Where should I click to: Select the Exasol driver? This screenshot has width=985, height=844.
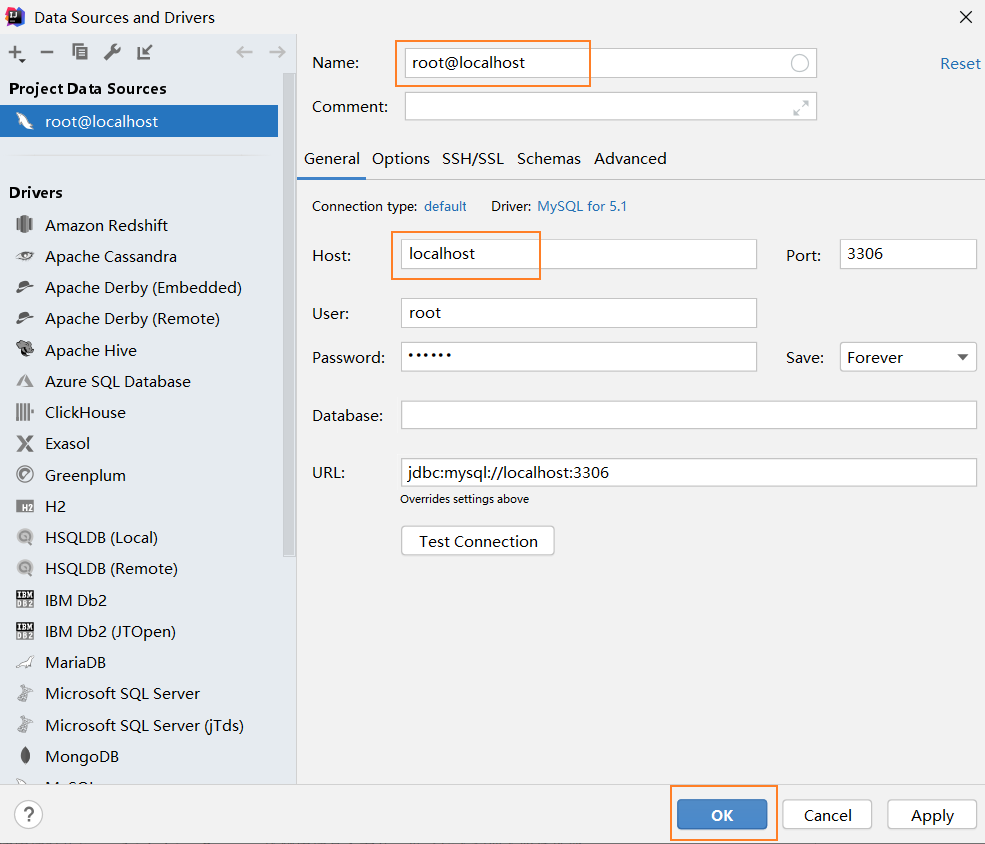tap(67, 443)
